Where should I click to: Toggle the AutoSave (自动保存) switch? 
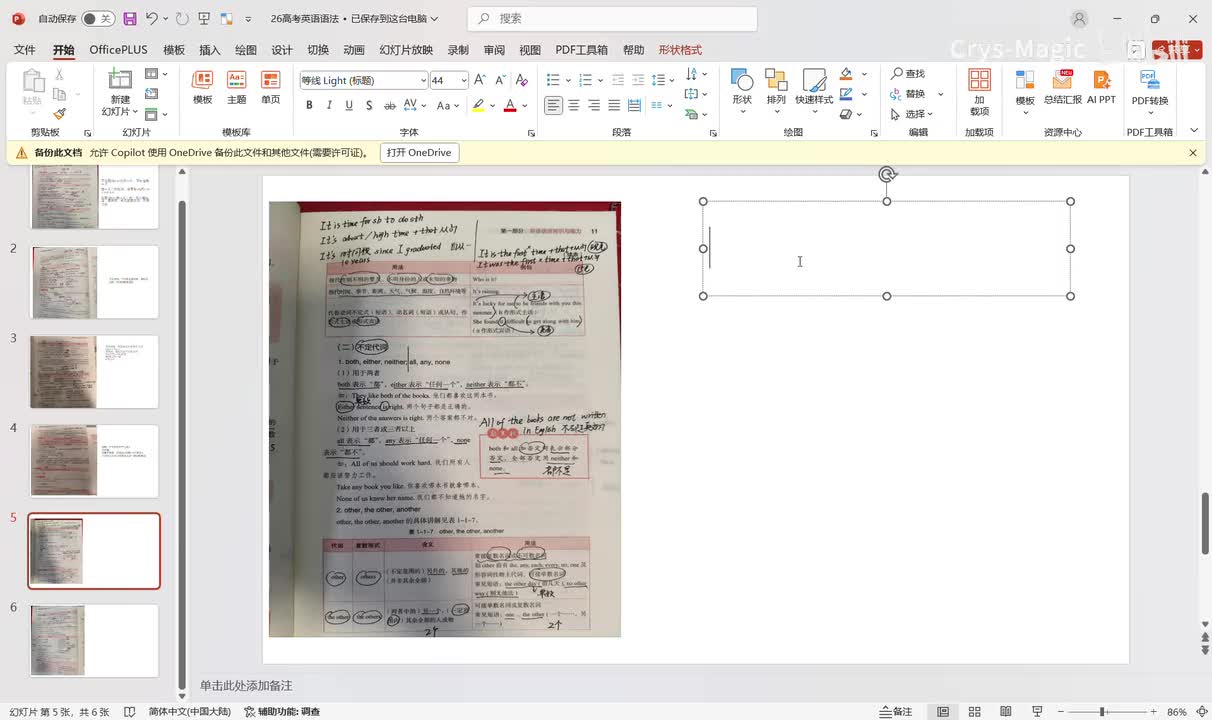(x=97, y=19)
